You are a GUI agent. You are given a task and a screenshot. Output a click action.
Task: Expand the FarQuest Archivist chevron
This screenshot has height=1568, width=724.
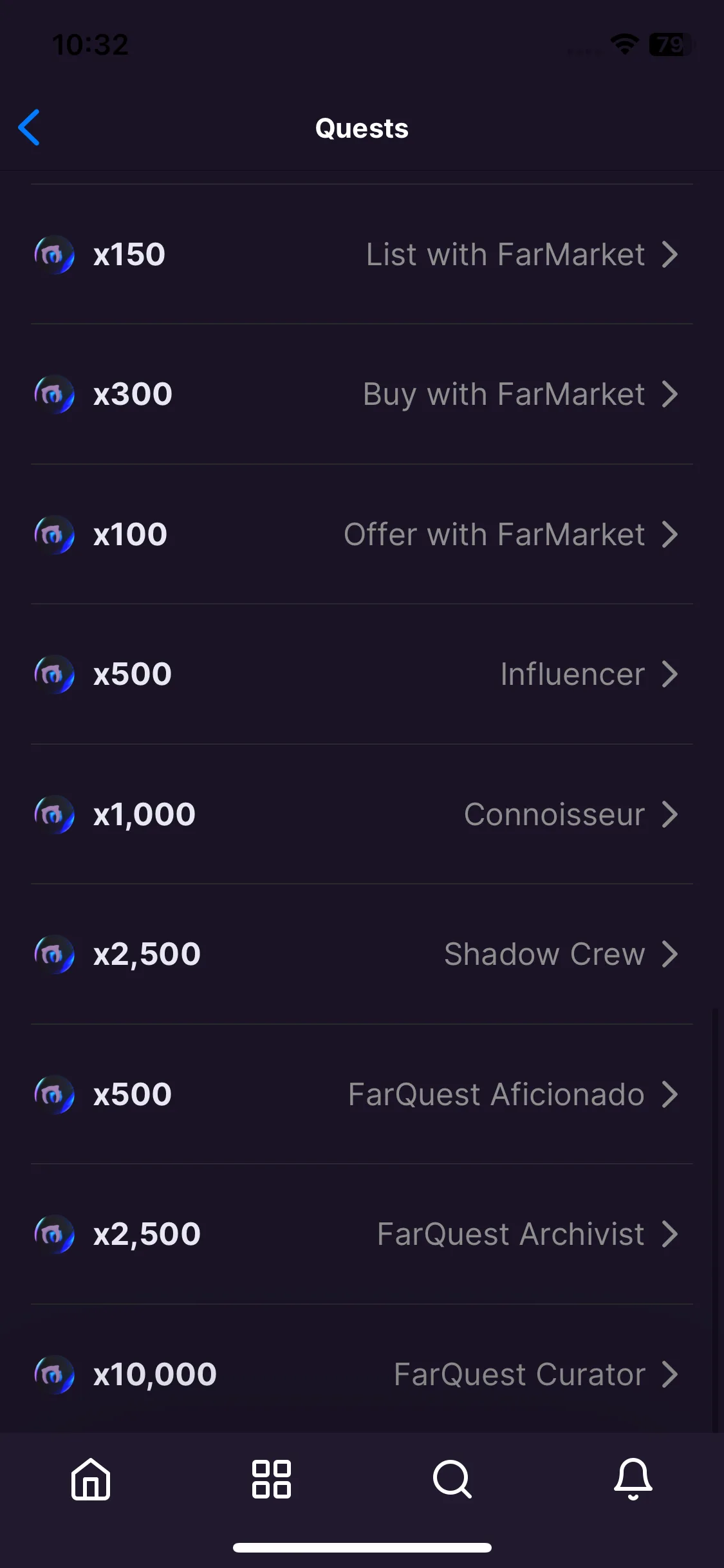click(670, 1235)
